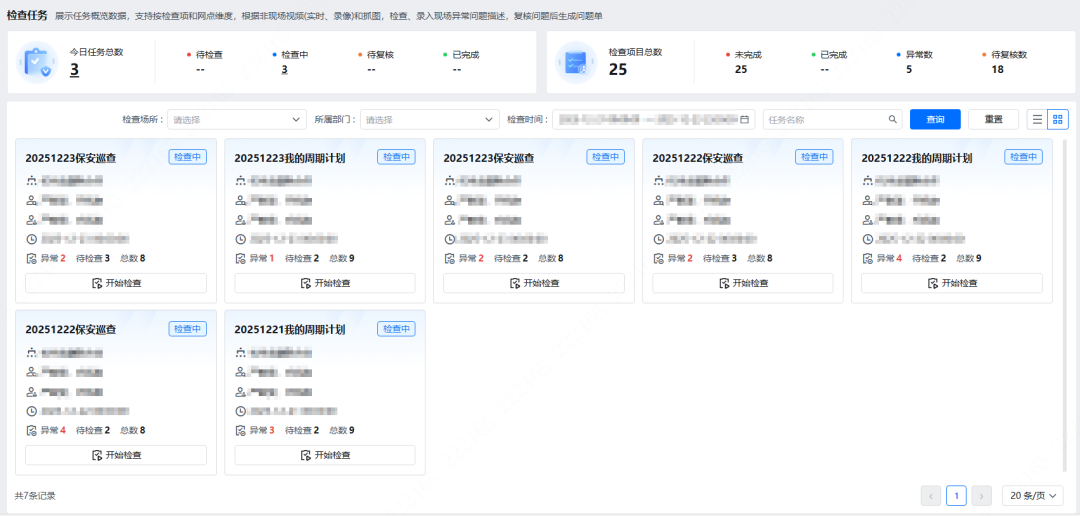Image resolution: width=1080 pixels, height=516 pixels.
Task: Click the 任务名称 search input field
Action: point(824,120)
